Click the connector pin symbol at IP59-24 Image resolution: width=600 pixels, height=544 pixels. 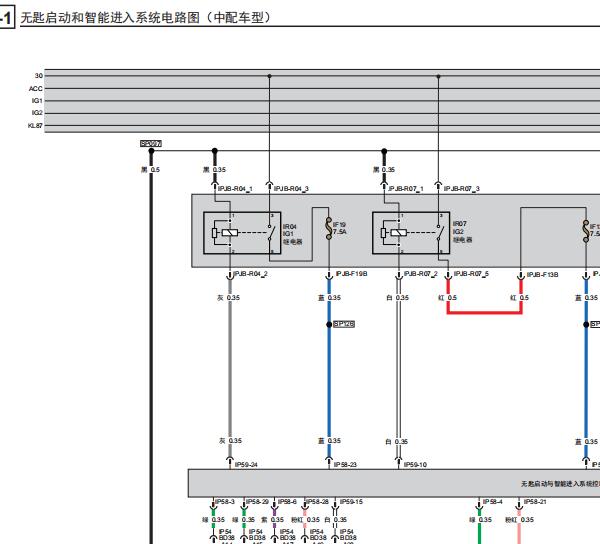230,461
